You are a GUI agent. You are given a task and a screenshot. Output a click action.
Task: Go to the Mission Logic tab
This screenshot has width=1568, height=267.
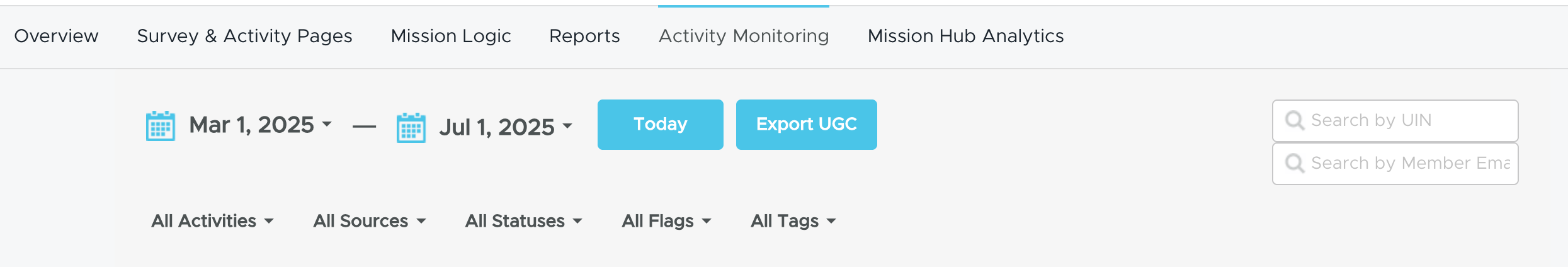pos(451,37)
